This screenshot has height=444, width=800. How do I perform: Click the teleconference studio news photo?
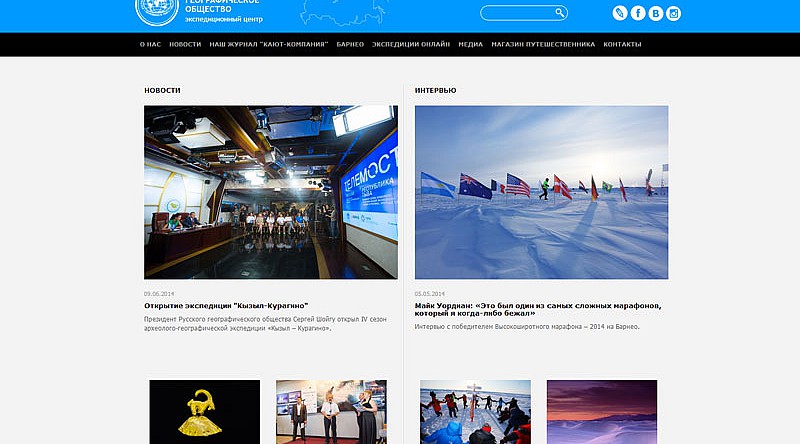(270, 192)
